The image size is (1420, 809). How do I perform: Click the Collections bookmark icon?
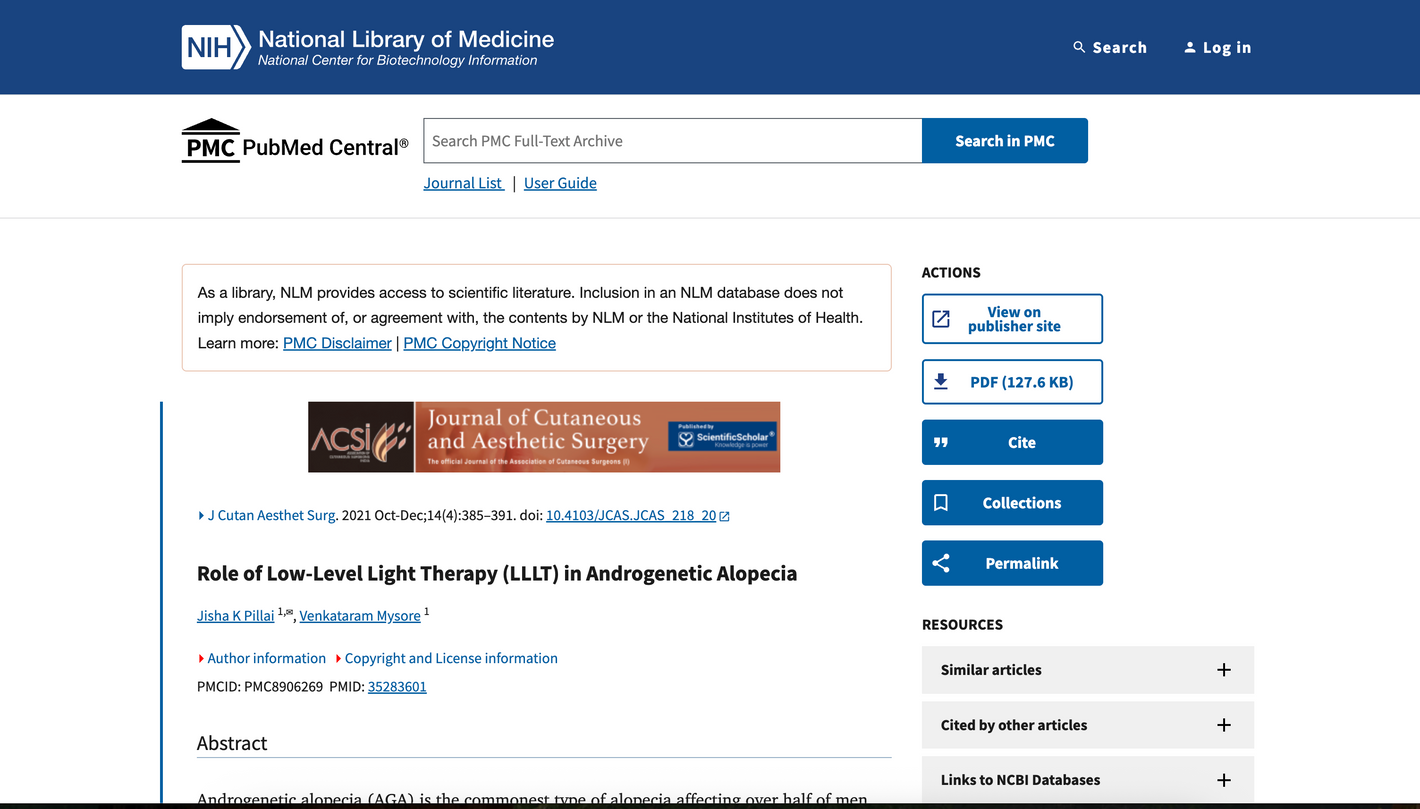click(x=941, y=503)
